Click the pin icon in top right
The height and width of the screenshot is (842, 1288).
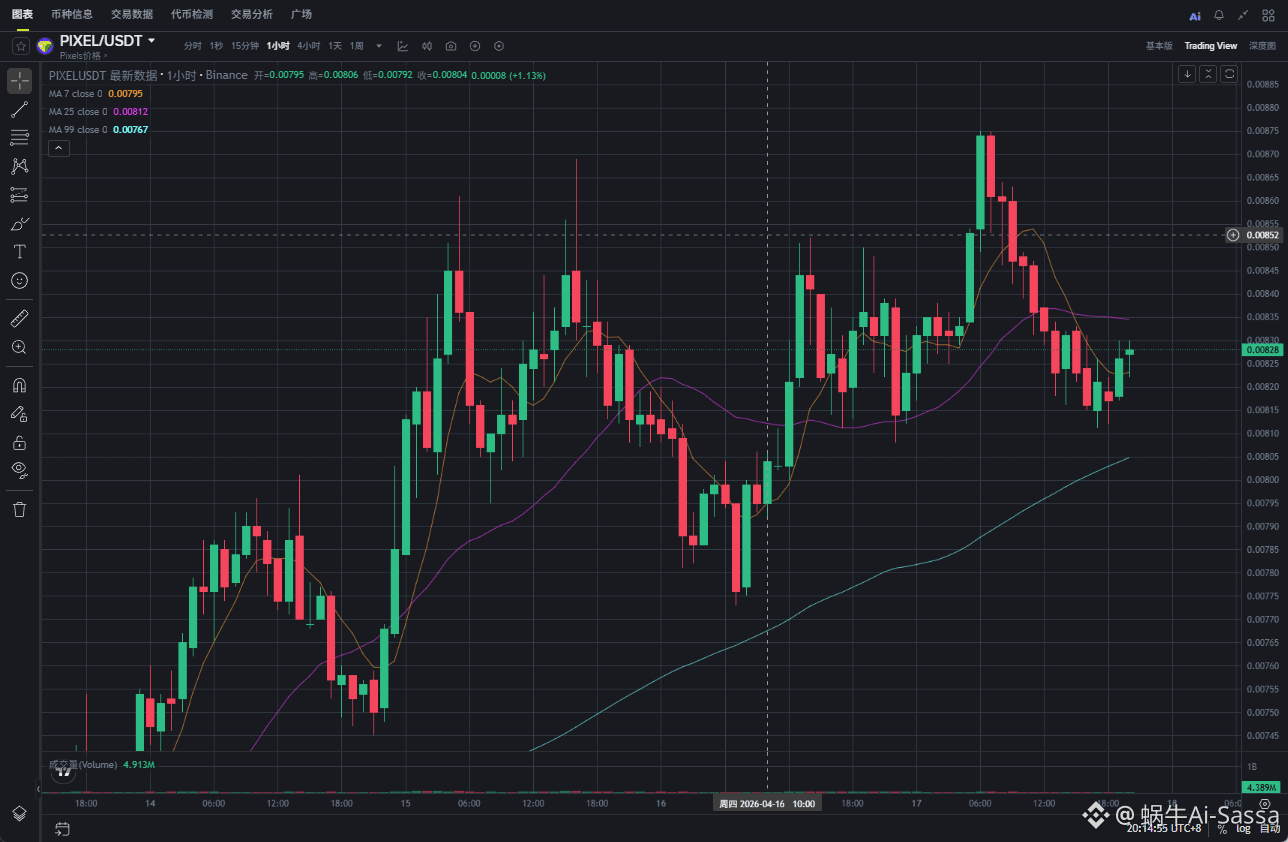(x=1243, y=15)
